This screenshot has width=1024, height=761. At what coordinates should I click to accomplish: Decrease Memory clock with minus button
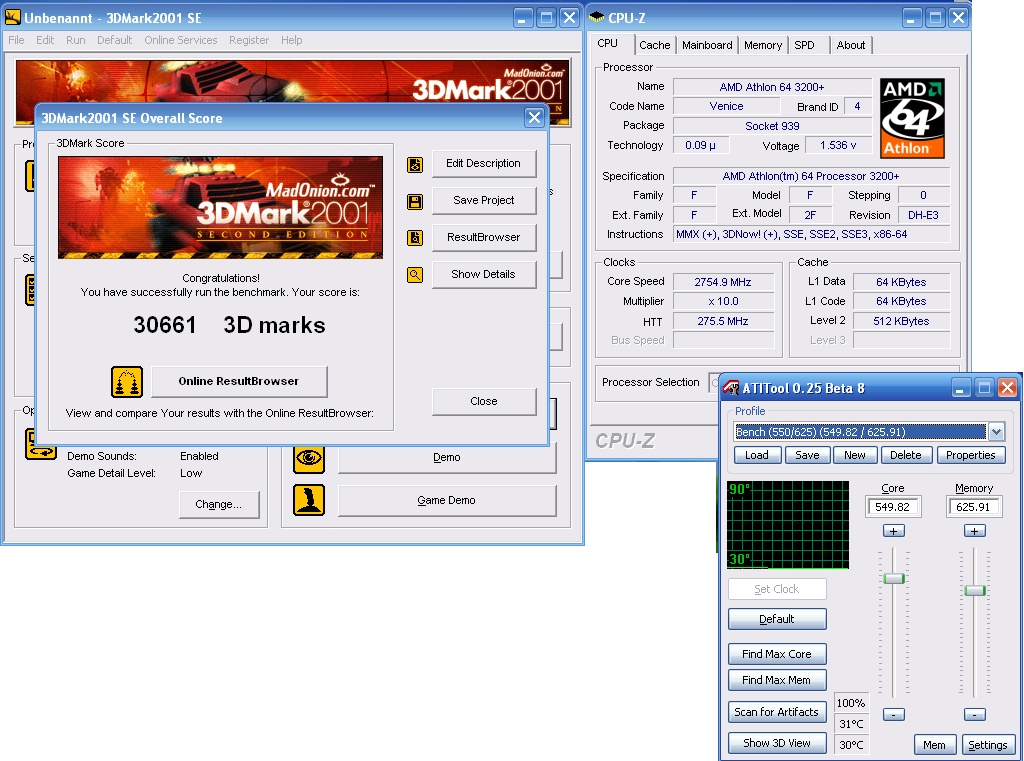click(974, 715)
